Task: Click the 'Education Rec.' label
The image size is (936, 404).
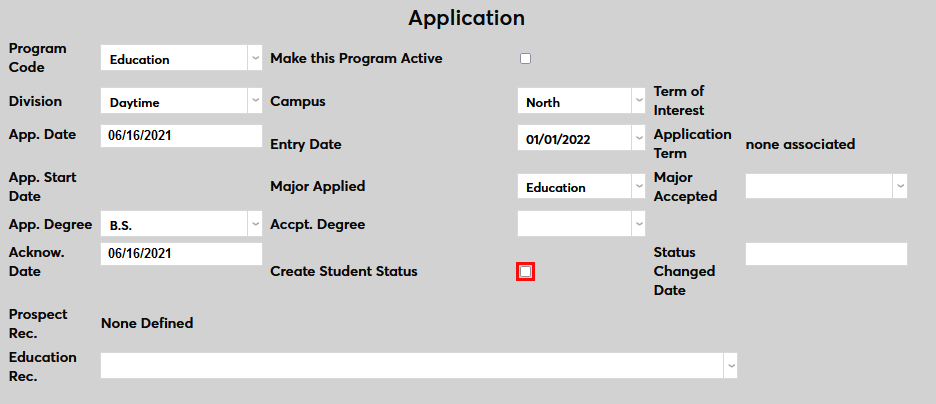Action: (42, 366)
